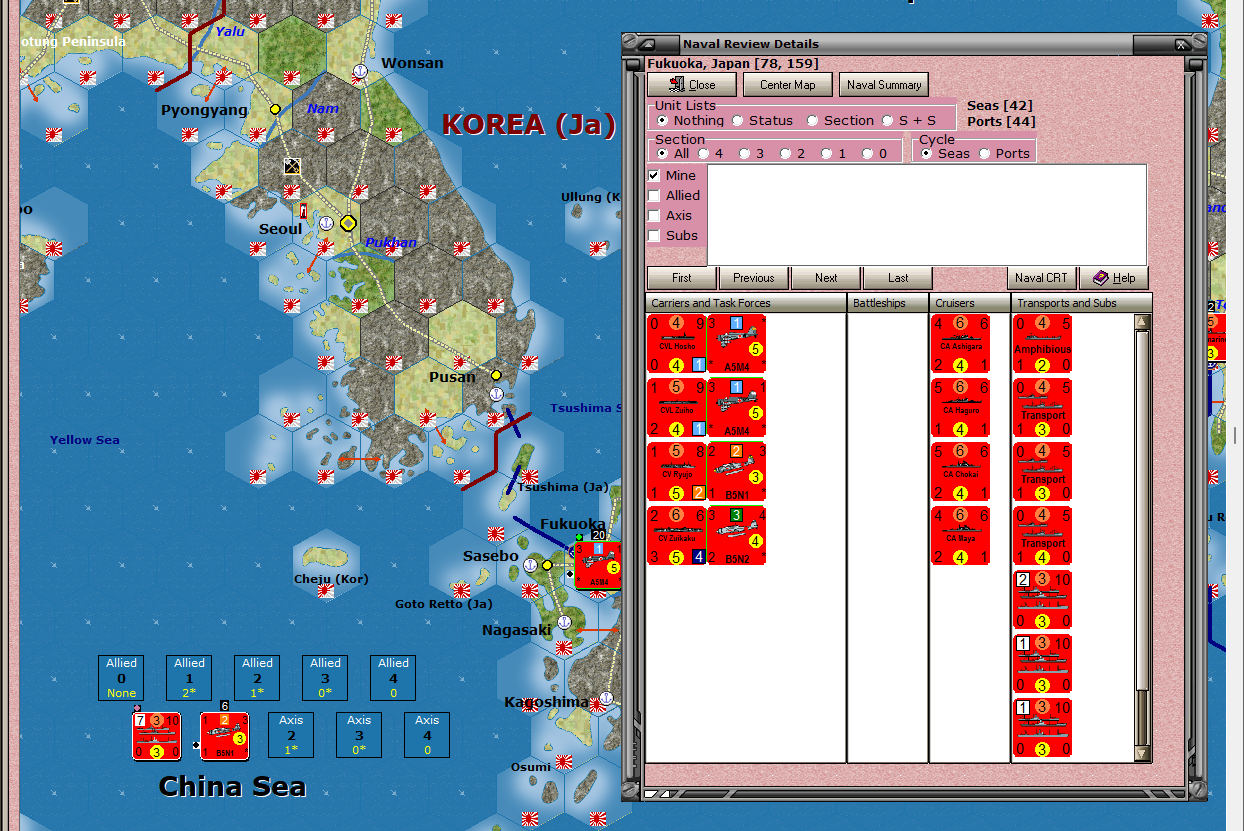Click the Transports and Subs column header

pyautogui.click(x=1082, y=303)
